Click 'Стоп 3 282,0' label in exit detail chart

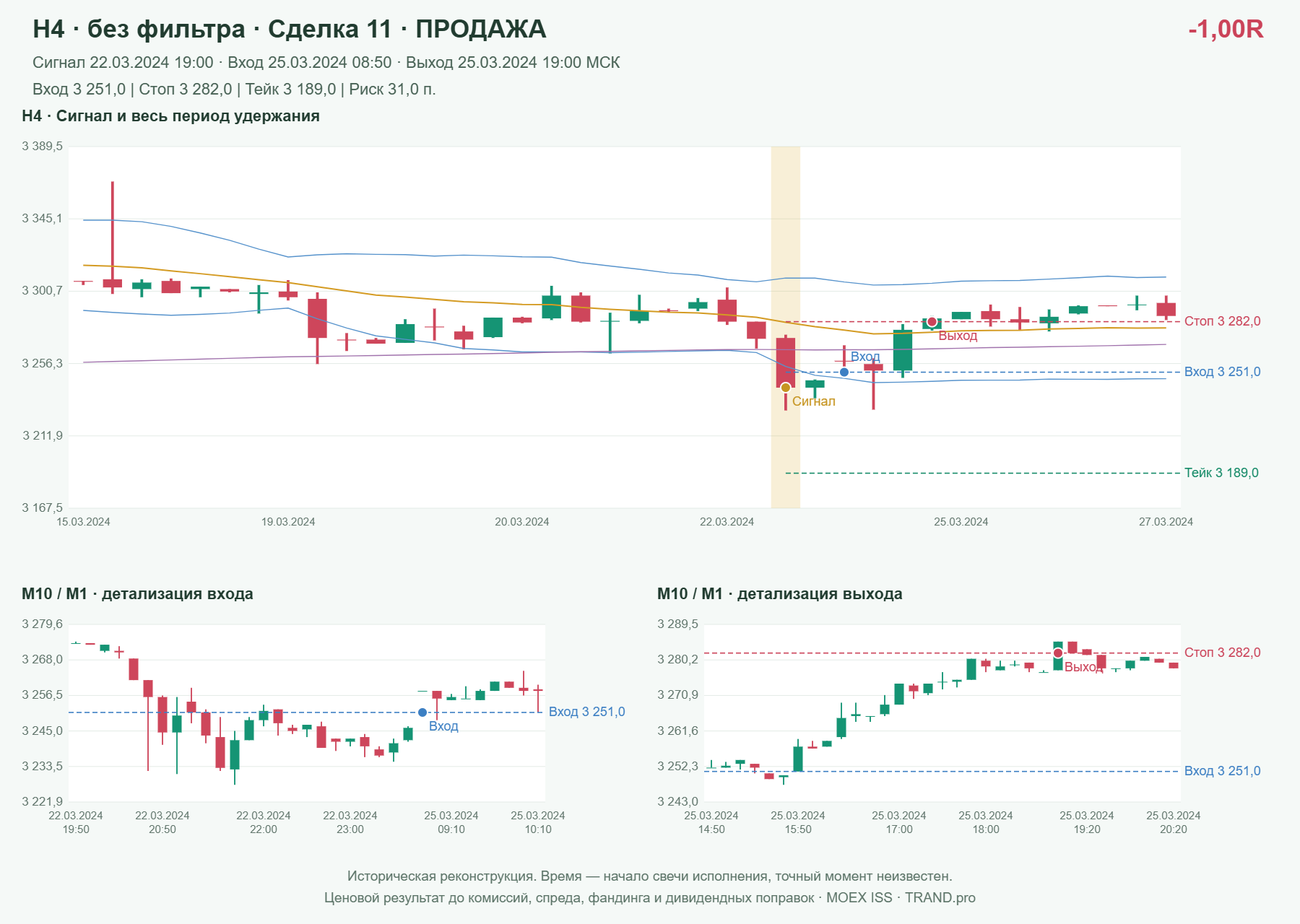tap(1223, 653)
